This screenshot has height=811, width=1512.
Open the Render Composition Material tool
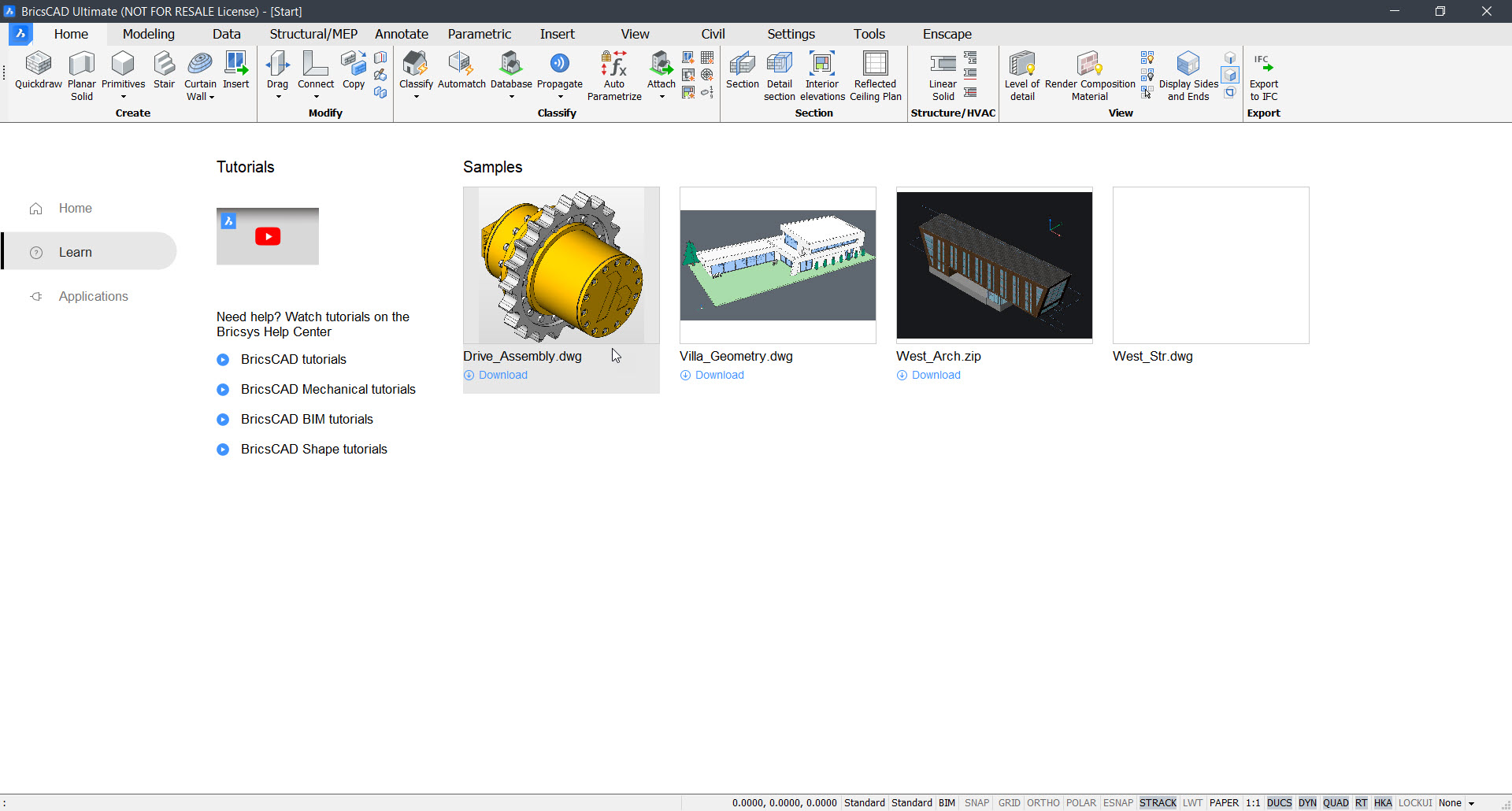[1090, 76]
